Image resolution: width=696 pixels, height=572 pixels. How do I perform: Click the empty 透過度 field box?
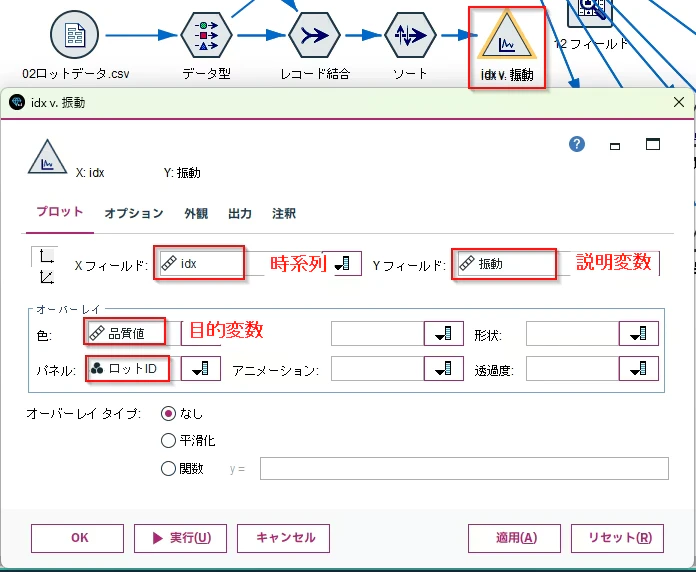[x=573, y=369]
